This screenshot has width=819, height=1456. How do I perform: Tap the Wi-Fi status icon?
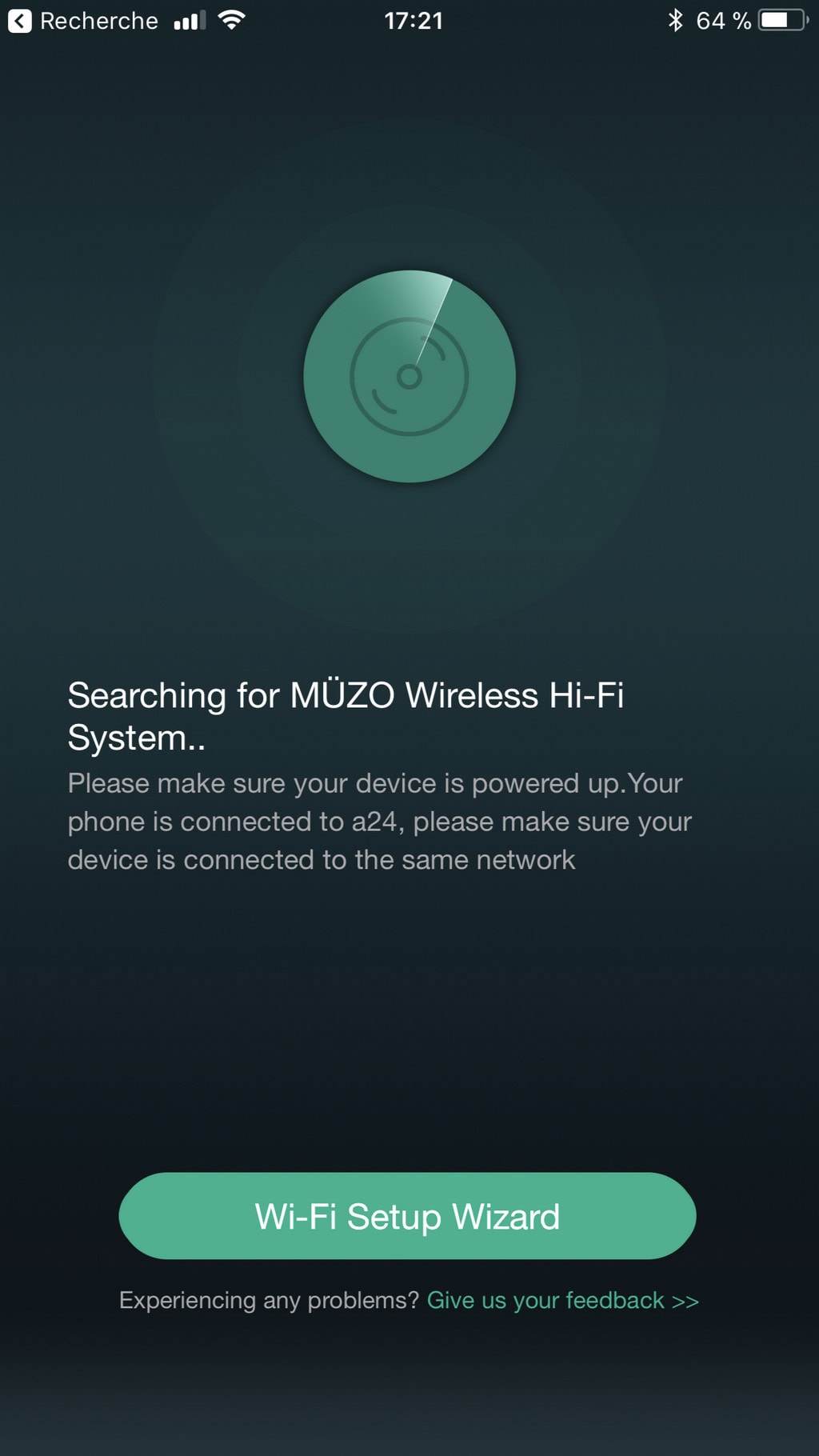pyautogui.click(x=231, y=20)
